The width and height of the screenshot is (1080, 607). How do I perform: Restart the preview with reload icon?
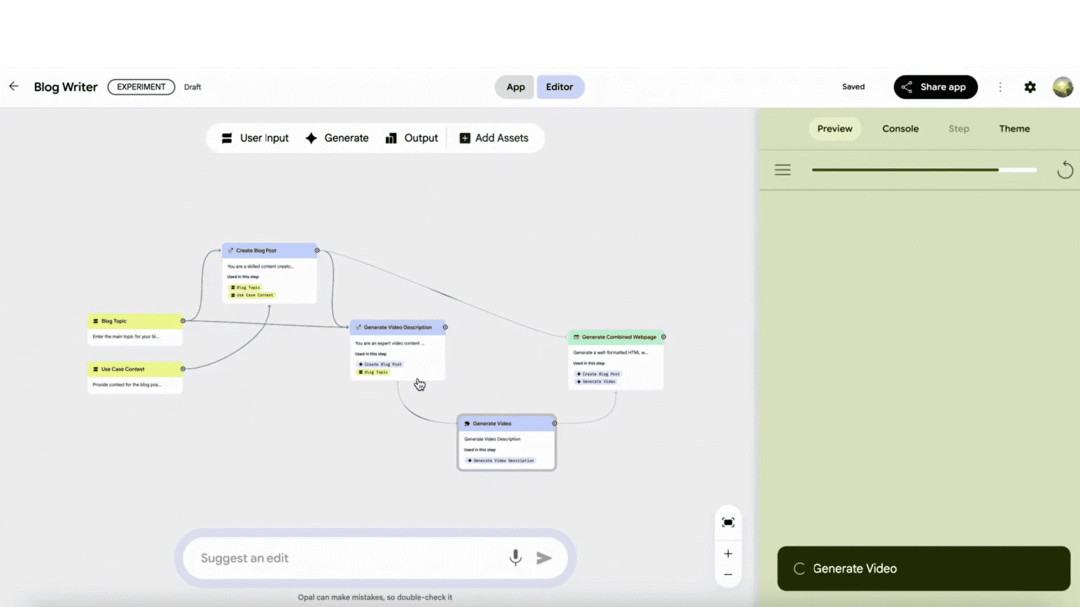pos(1065,169)
